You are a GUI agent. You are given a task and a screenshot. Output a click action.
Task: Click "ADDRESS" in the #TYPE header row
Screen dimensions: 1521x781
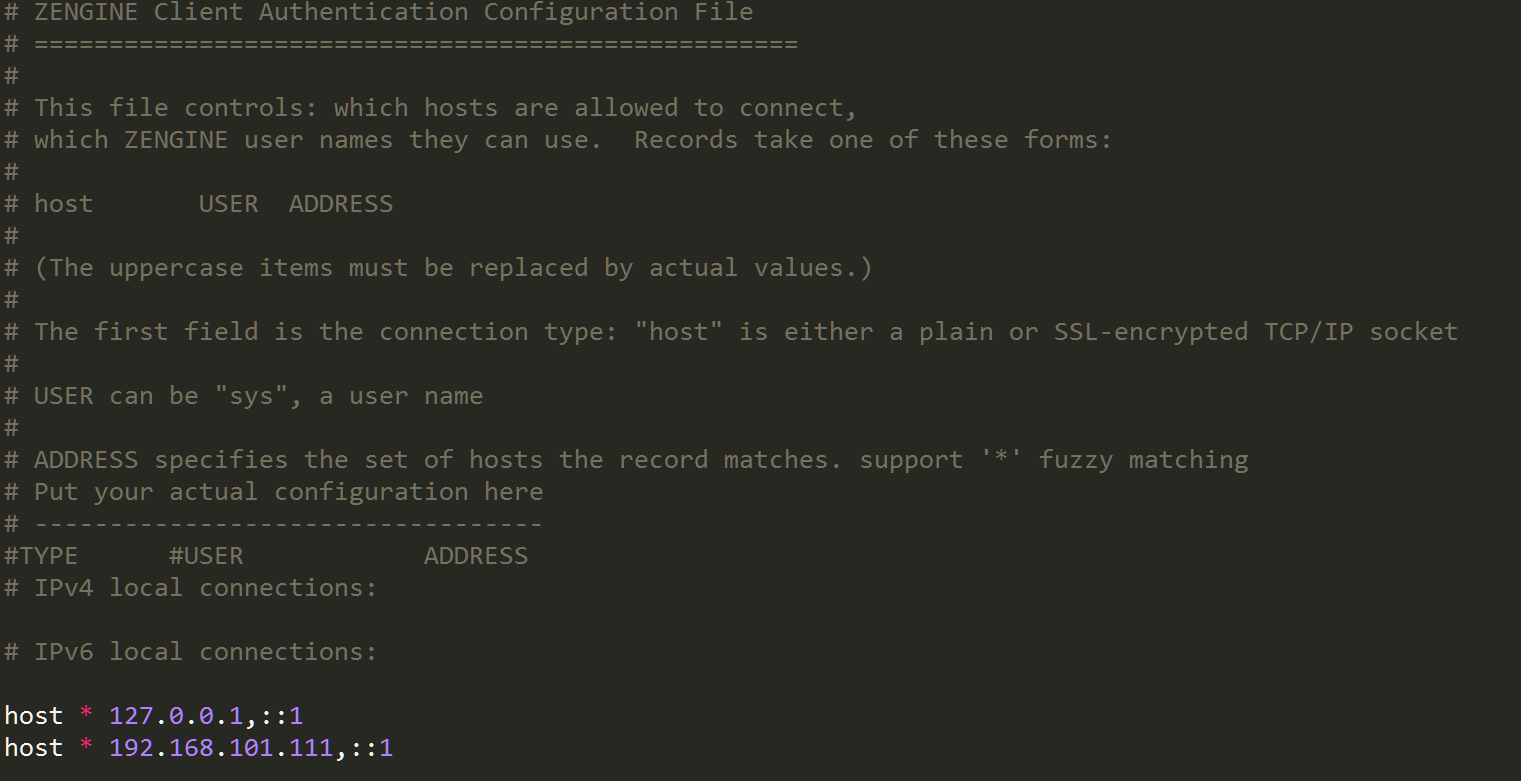[475, 556]
